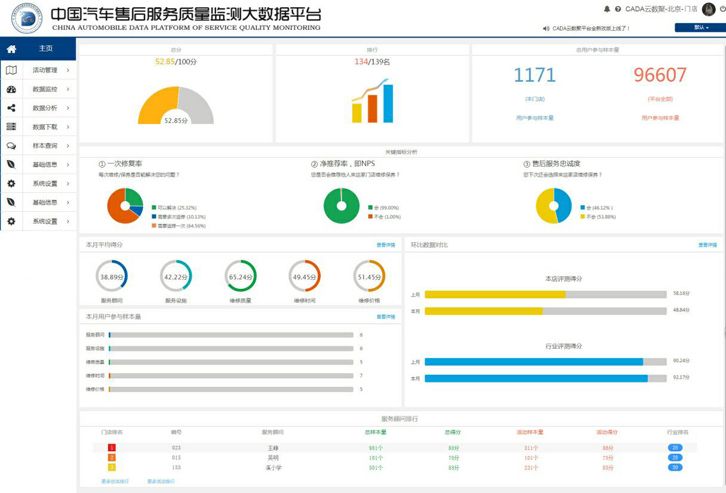Click the 51.45分 circular gauge
The height and width of the screenshot is (493, 726).
point(369,276)
